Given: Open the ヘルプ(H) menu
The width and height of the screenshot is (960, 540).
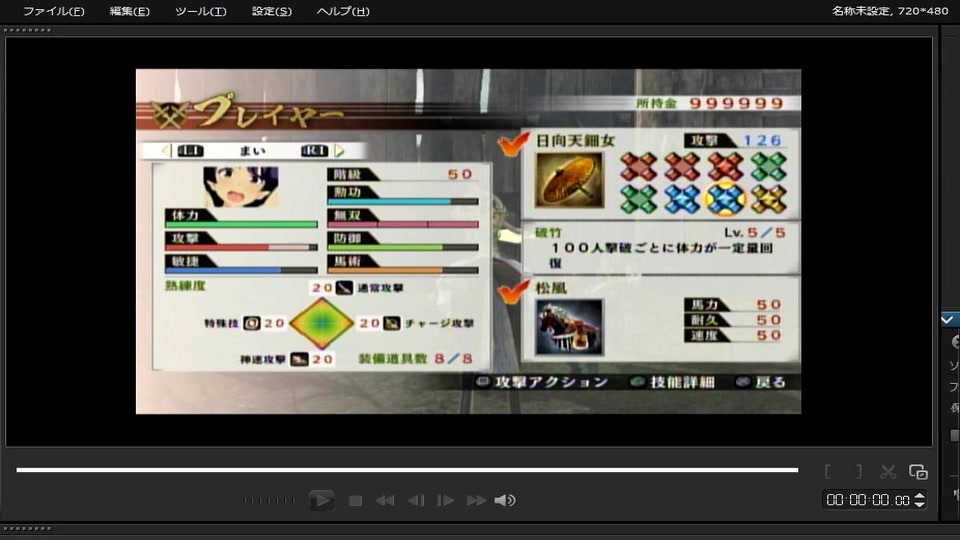Looking at the screenshot, I should click(343, 11).
